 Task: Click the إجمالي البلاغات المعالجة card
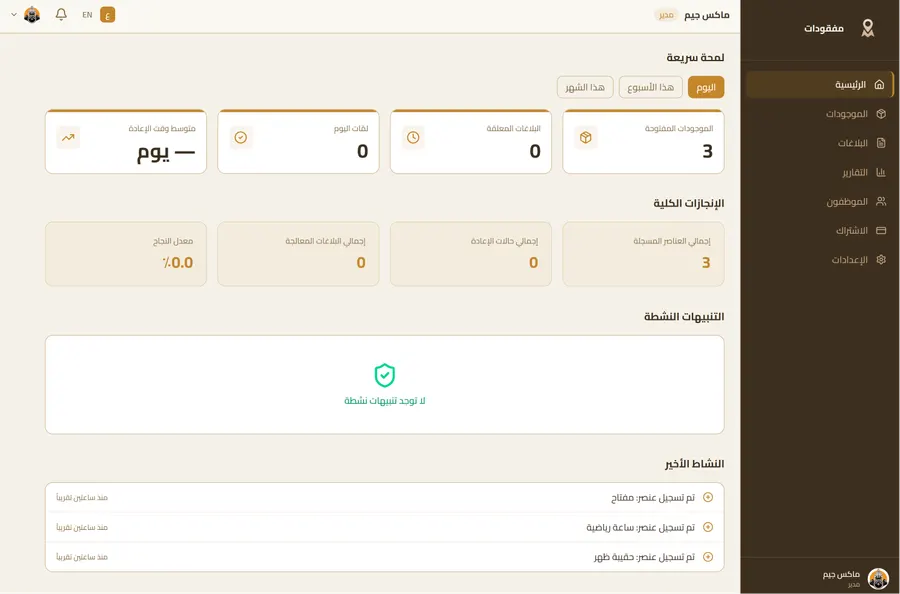tap(298, 254)
